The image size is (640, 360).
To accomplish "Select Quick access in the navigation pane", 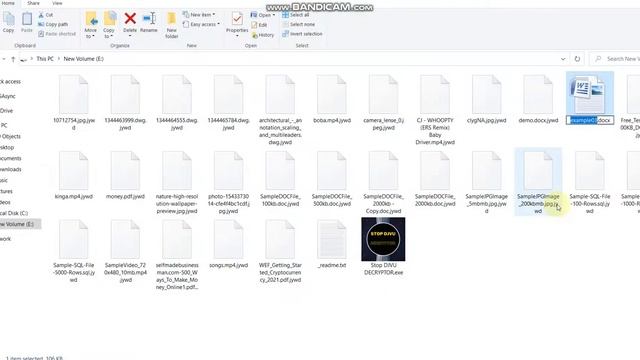I will pos(11,81).
